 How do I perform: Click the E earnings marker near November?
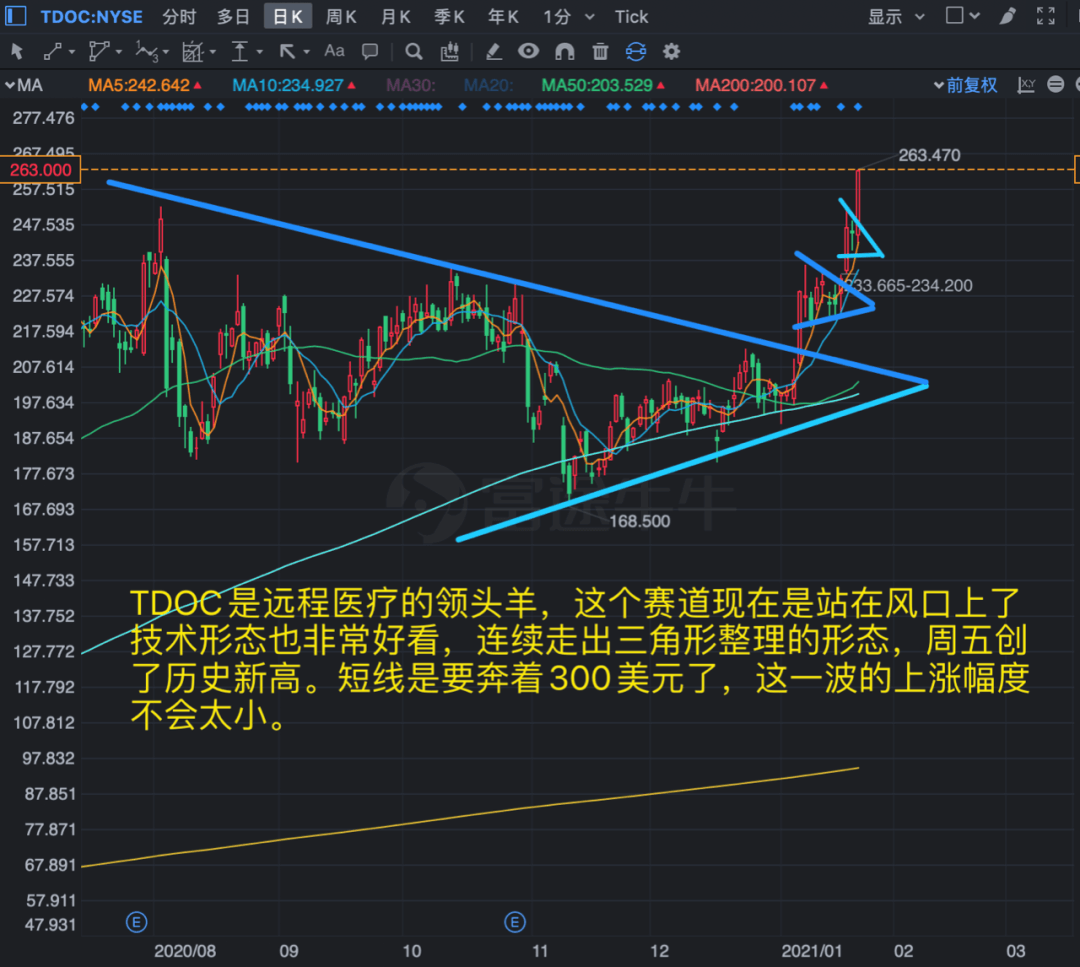(515, 922)
